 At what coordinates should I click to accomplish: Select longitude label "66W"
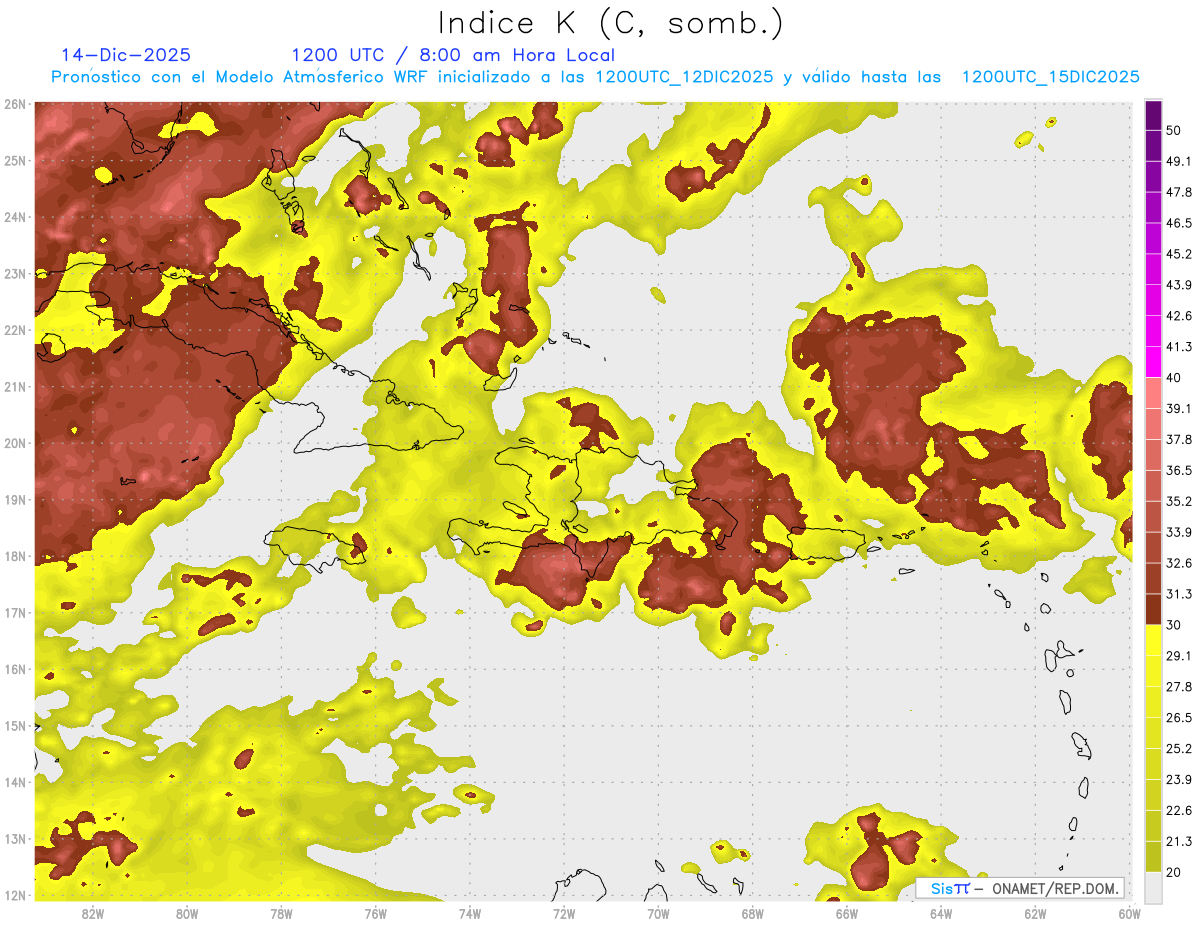pos(847,913)
